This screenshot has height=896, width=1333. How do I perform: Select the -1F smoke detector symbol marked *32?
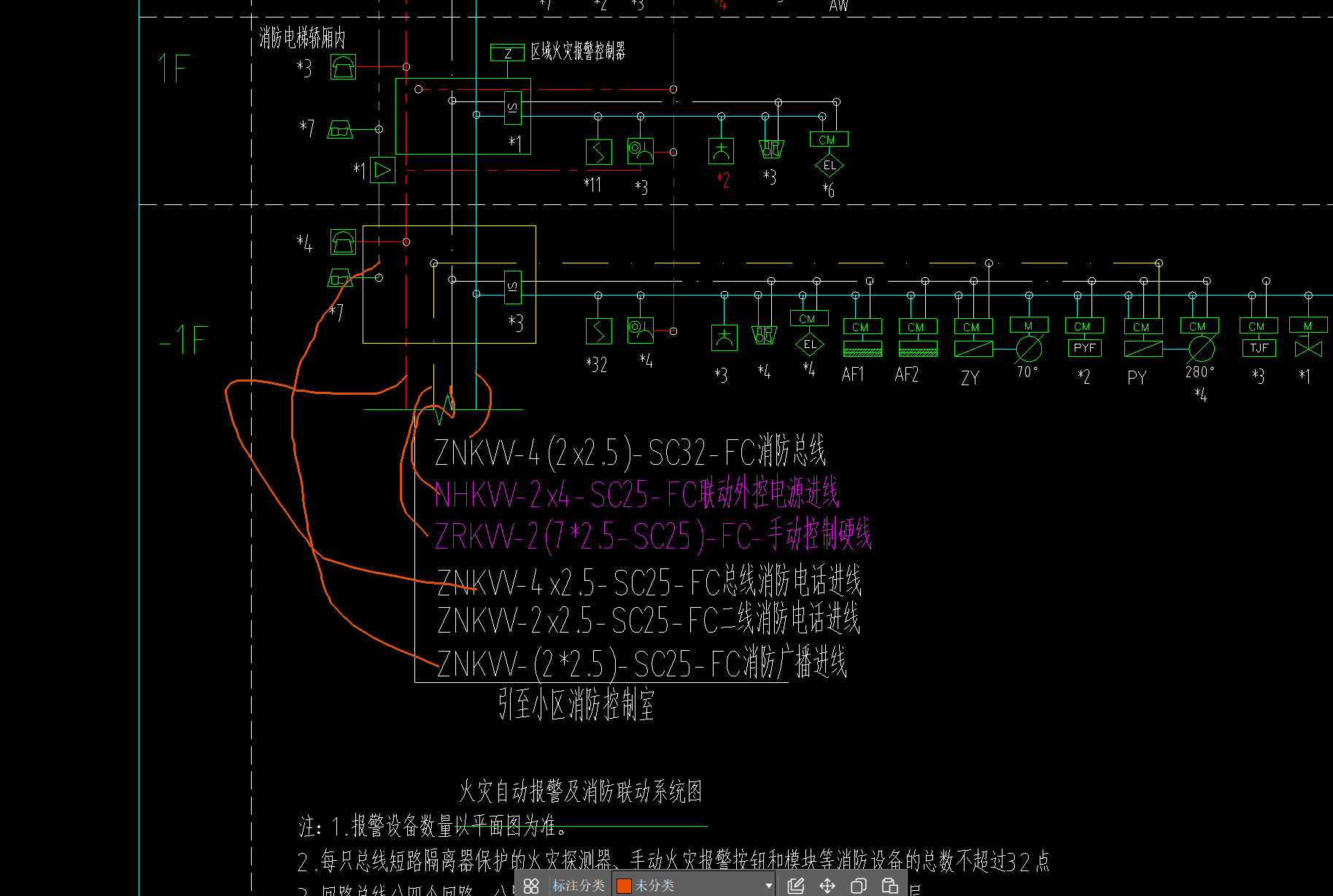click(x=599, y=331)
